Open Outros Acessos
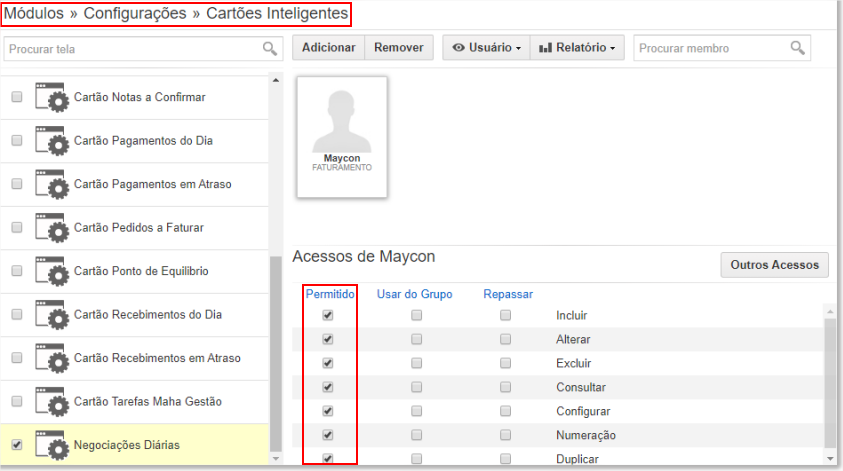 774,265
